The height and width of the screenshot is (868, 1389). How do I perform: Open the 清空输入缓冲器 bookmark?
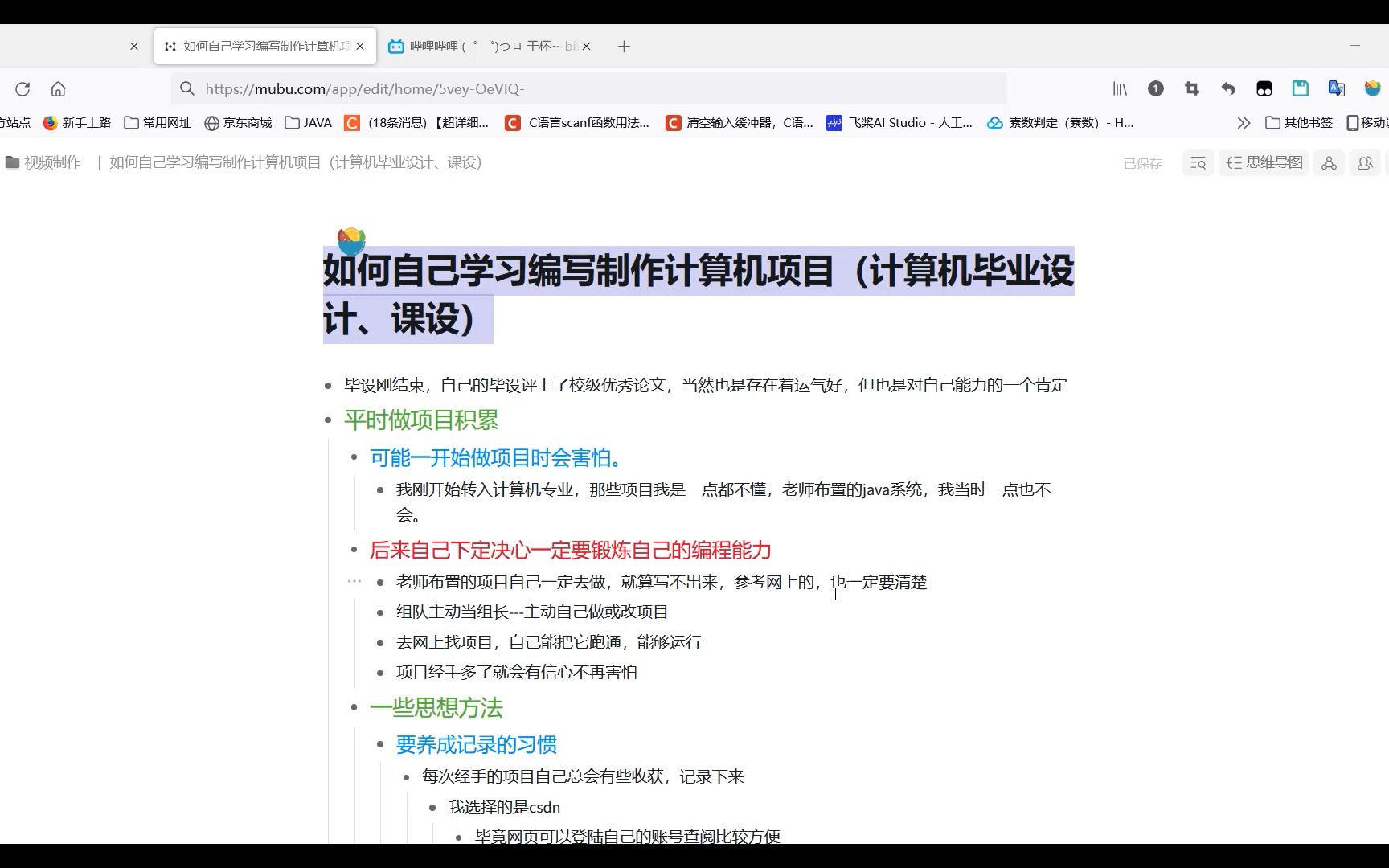coord(740,123)
